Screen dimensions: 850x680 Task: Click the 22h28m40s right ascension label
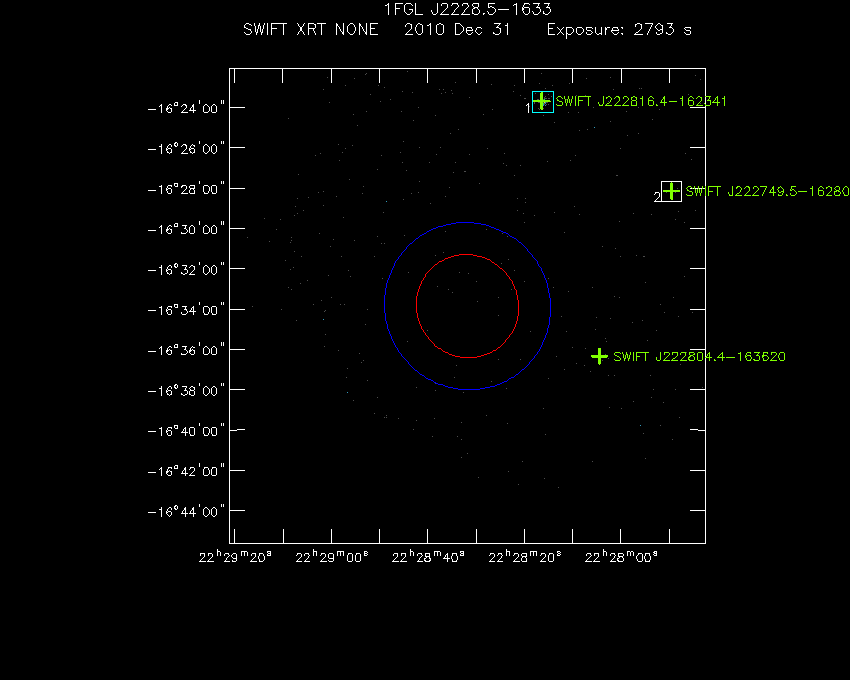coord(428,557)
